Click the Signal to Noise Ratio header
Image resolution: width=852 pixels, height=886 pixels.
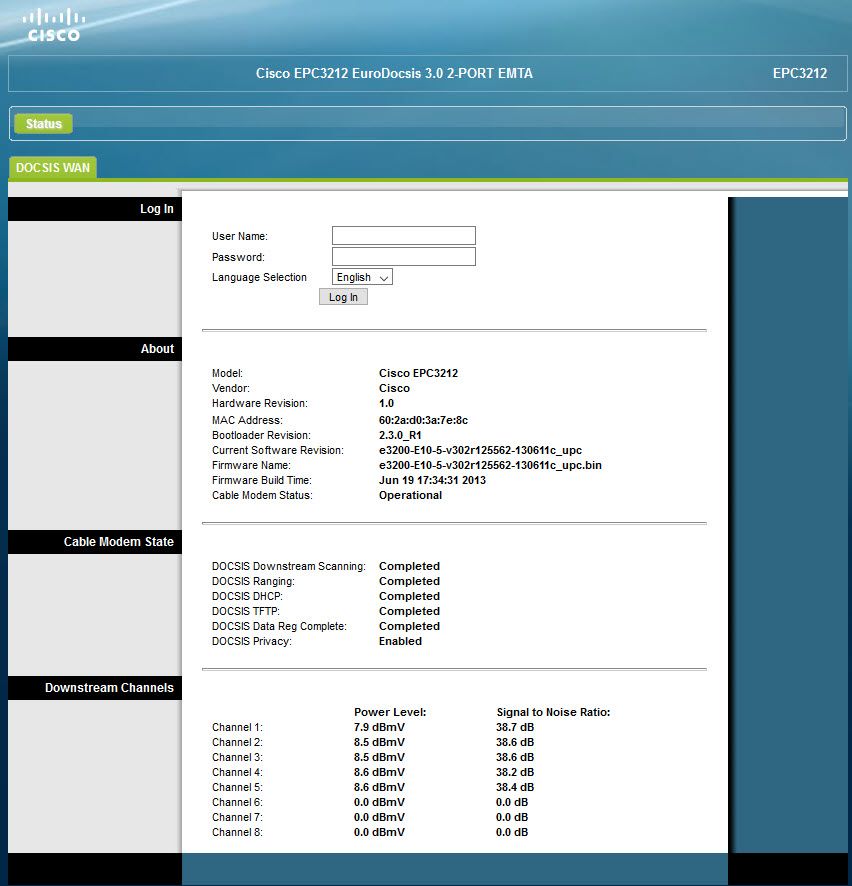(x=553, y=712)
